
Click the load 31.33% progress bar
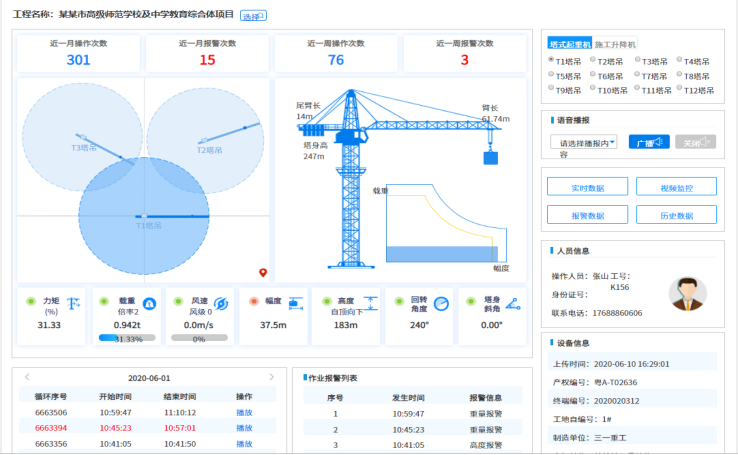click(x=127, y=338)
